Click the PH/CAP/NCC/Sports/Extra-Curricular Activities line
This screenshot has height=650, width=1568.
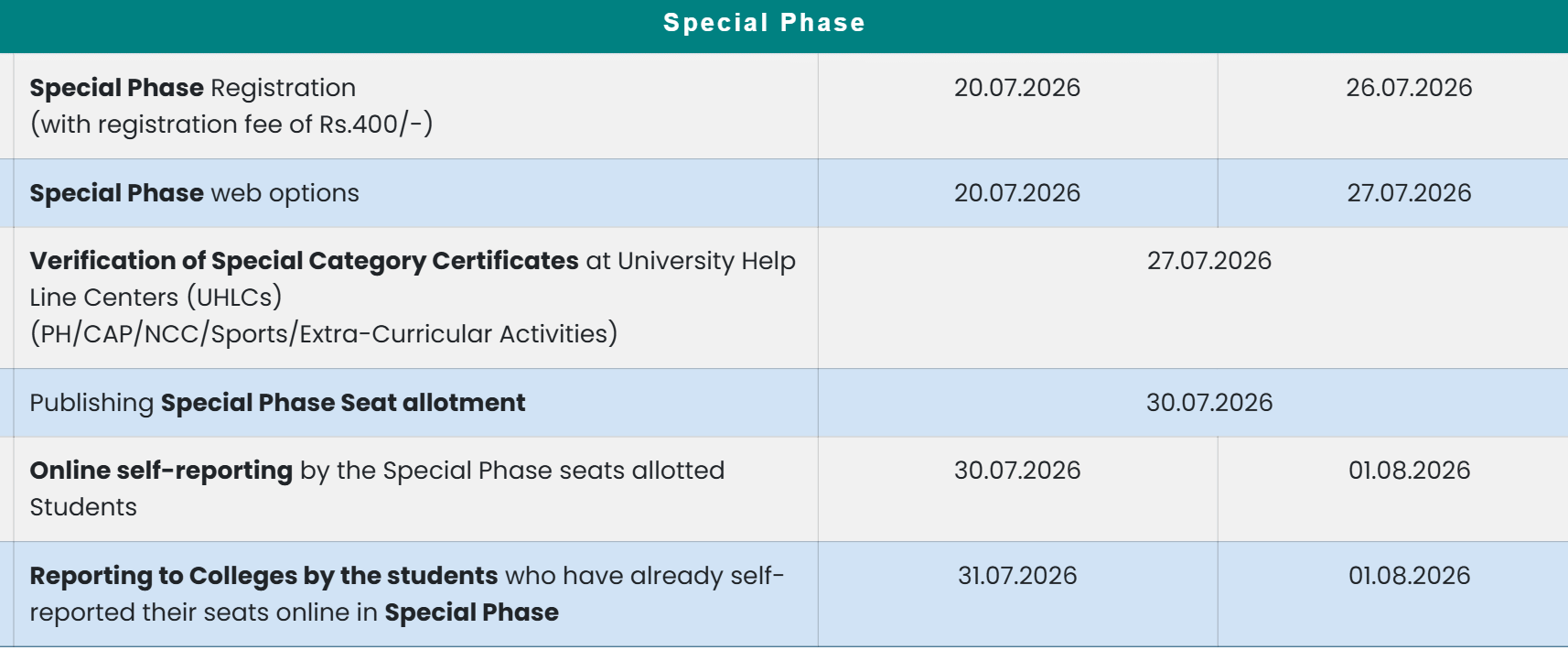point(324,334)
